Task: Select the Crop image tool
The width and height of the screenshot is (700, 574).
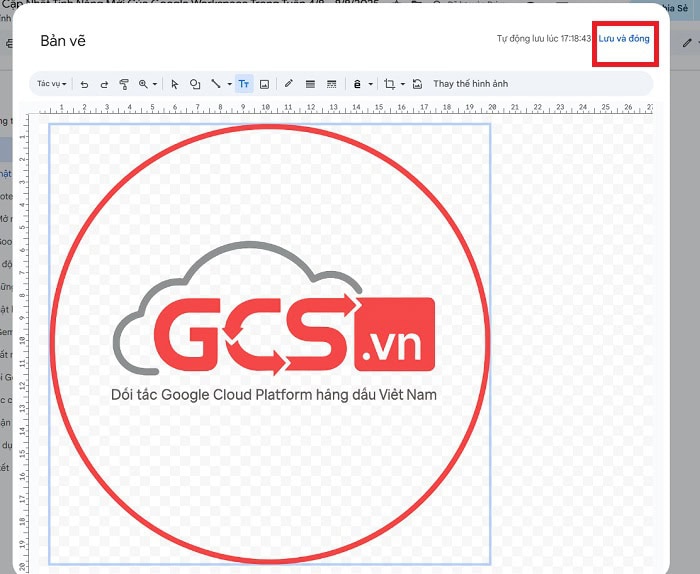Action: click(x=389, y=84)
